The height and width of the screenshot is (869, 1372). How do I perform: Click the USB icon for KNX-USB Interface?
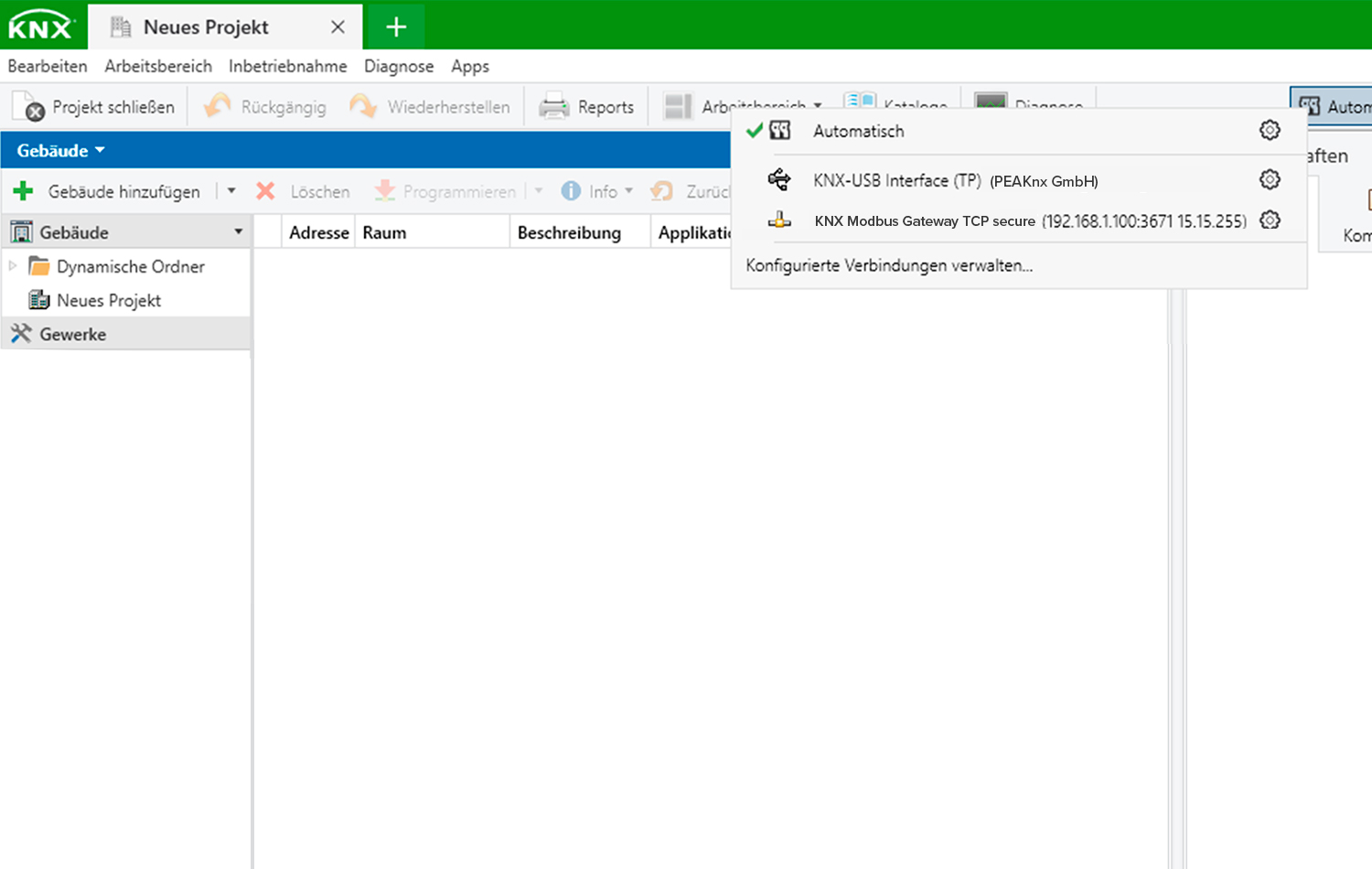779,179
